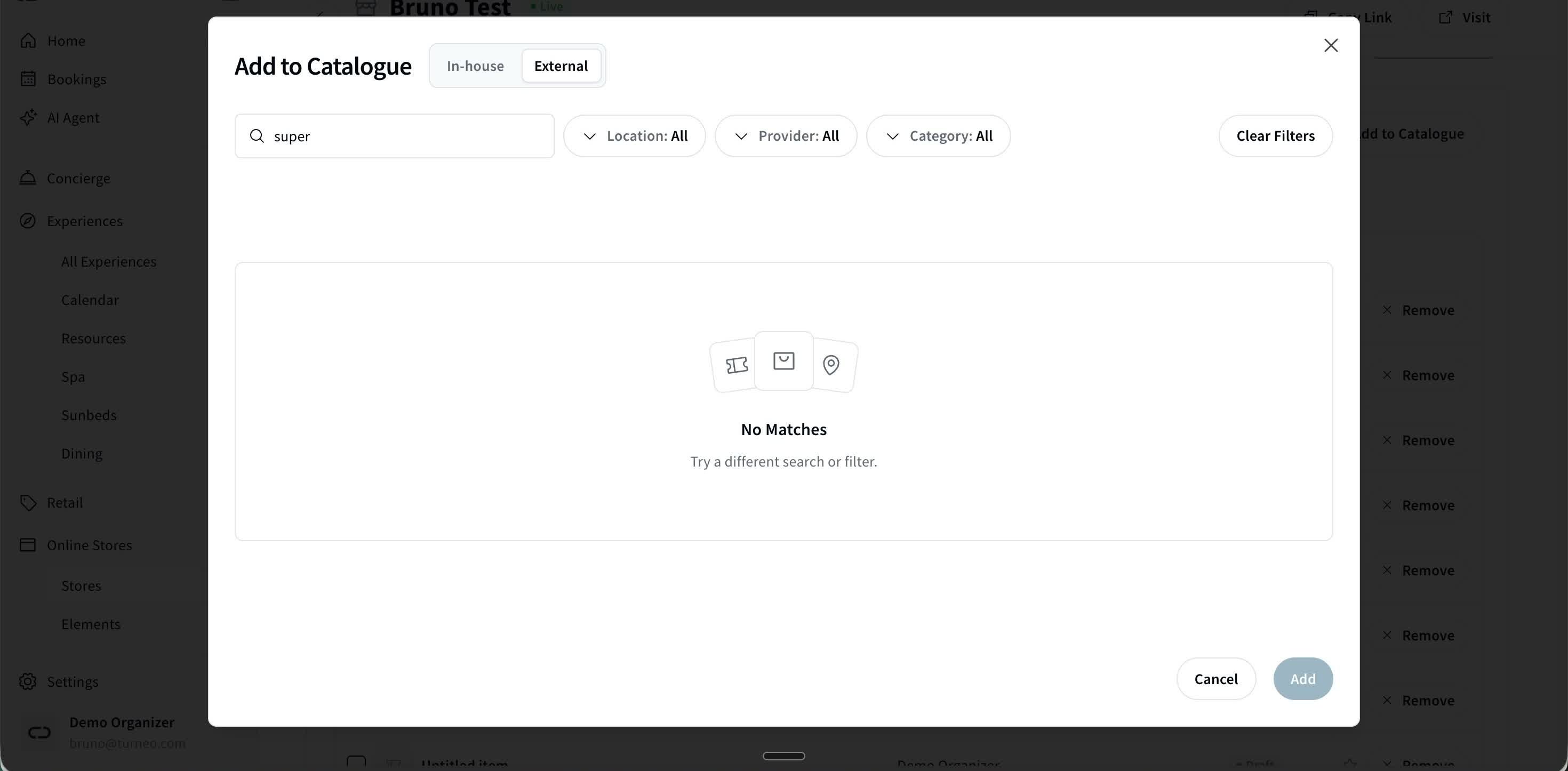Click the Experiences compass icon
The image size is (1568, 771).
click(x=28, y=221)
